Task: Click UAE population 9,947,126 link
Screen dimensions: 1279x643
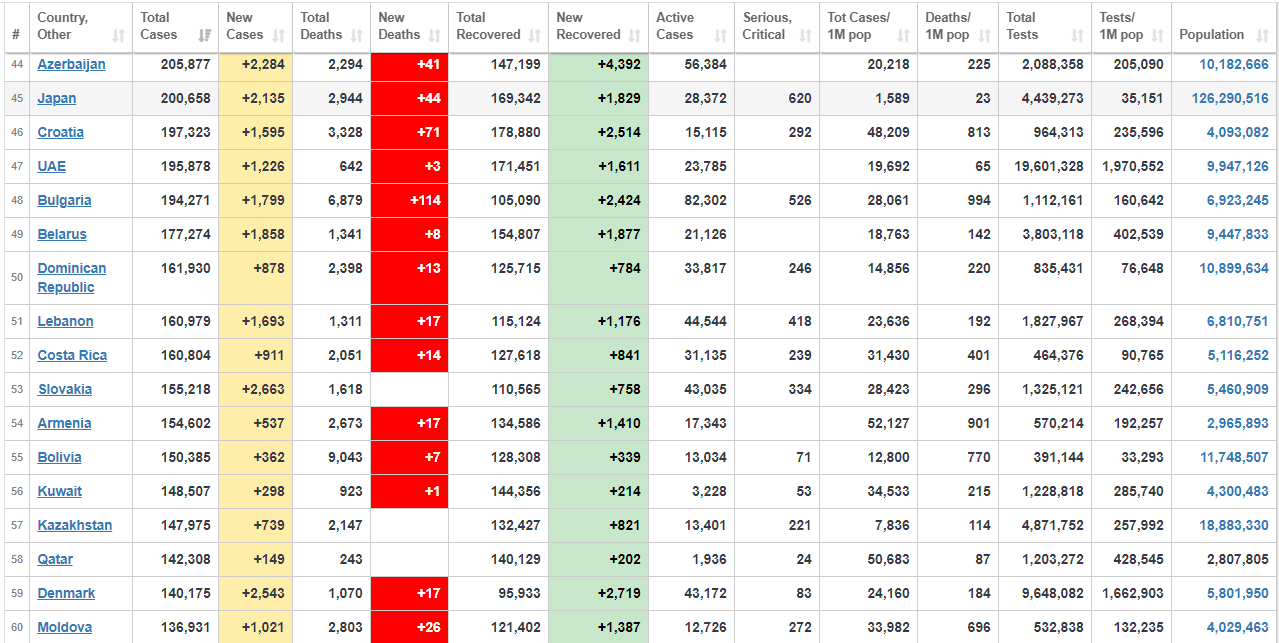Action: pyautogui.click(x=1238, y=166)
